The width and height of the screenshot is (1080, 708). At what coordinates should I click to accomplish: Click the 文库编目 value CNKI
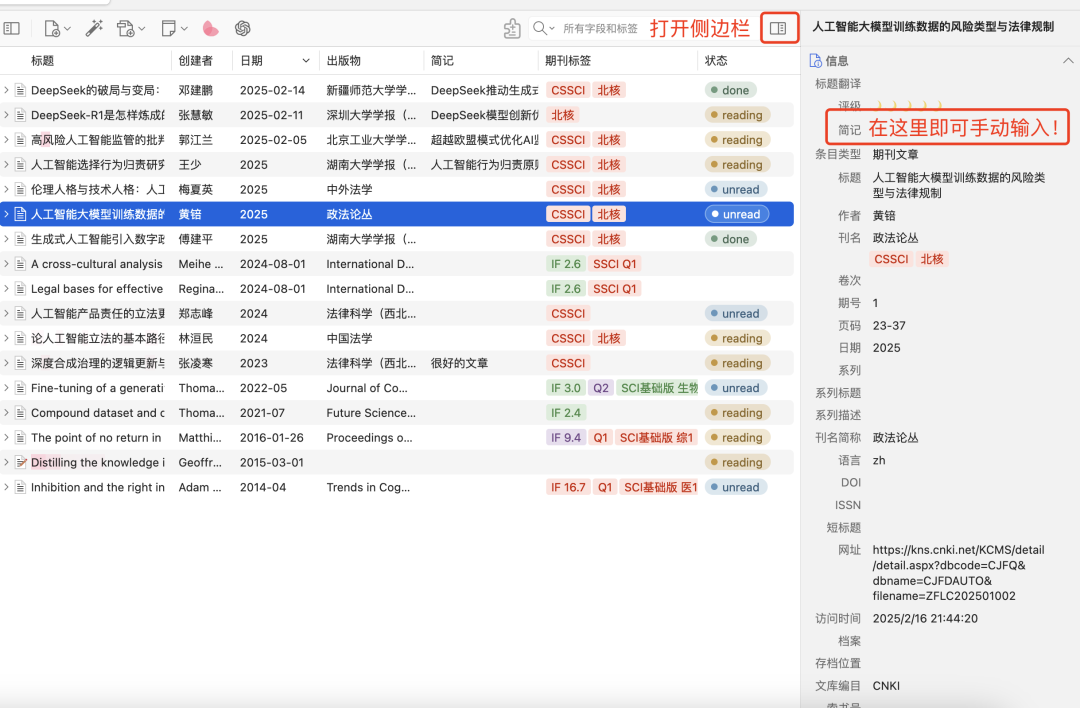(886, 686)
